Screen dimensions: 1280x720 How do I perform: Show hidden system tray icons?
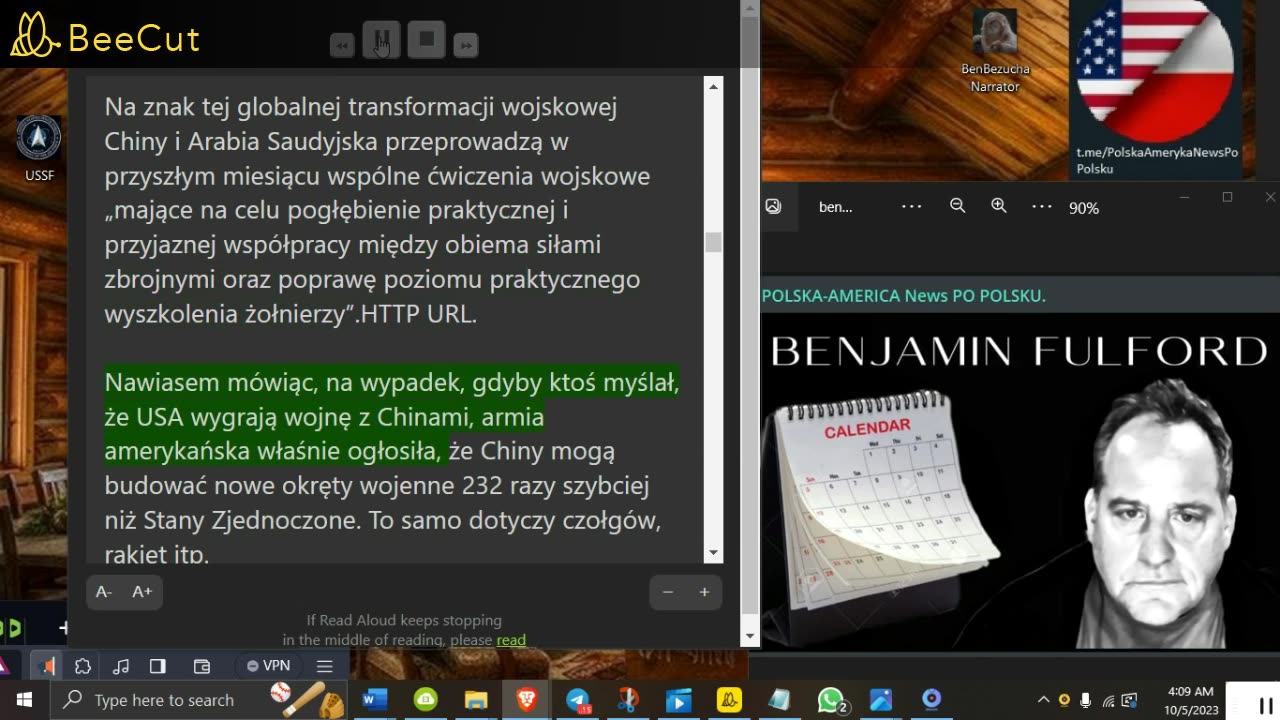1043,700
